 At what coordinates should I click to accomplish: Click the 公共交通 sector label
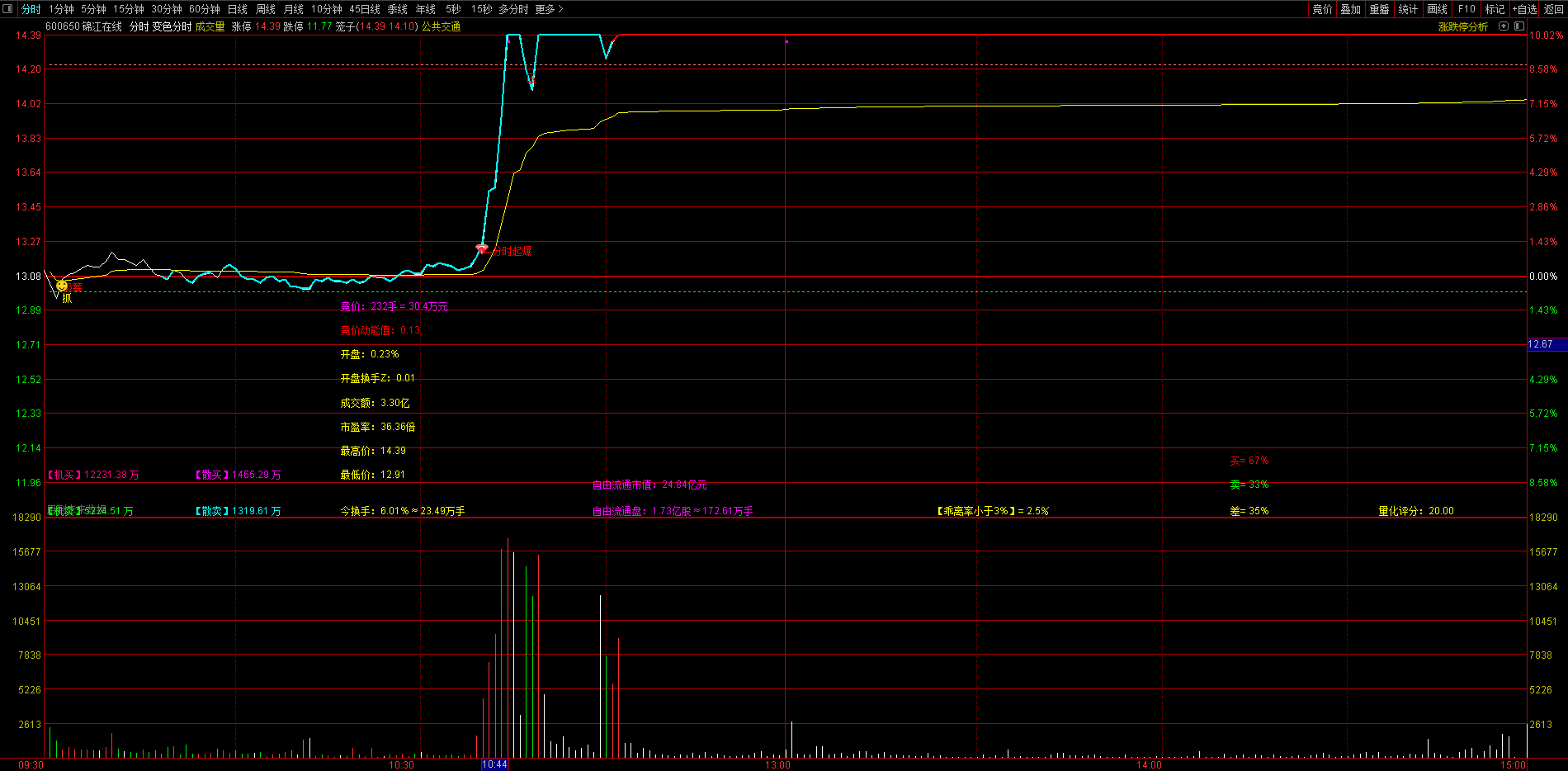click(x=441, y=26)
